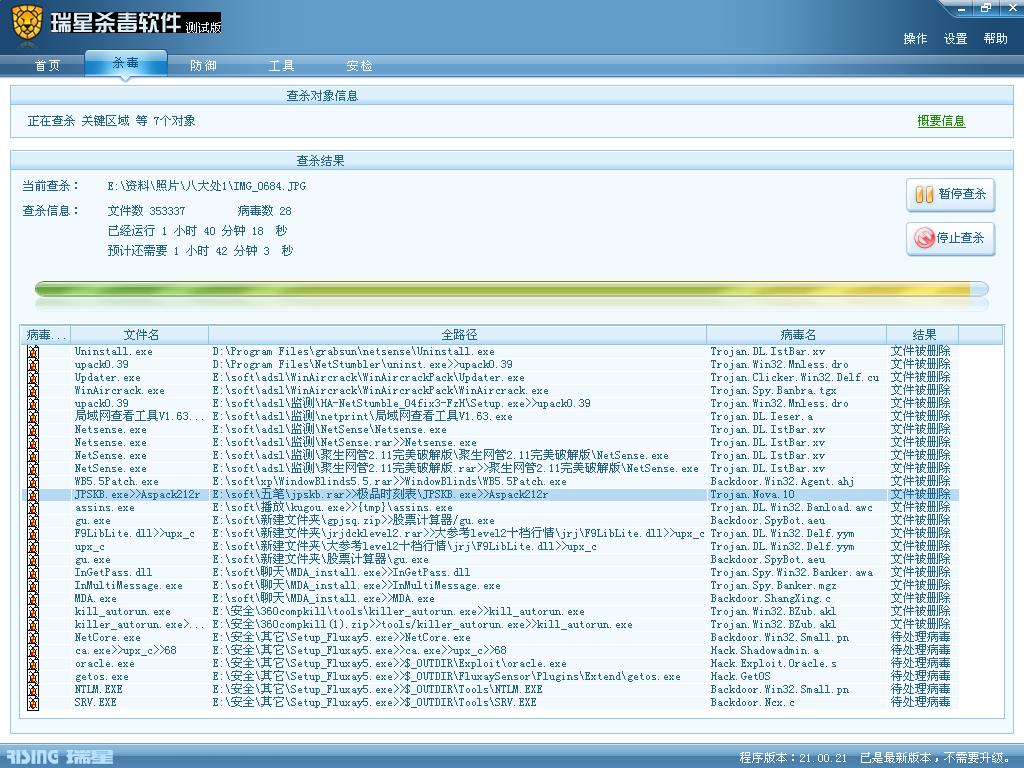The height and width of the screenshot is (768, 1024).
Task: Open the 工具 tools tab
Action: (281, 65)
